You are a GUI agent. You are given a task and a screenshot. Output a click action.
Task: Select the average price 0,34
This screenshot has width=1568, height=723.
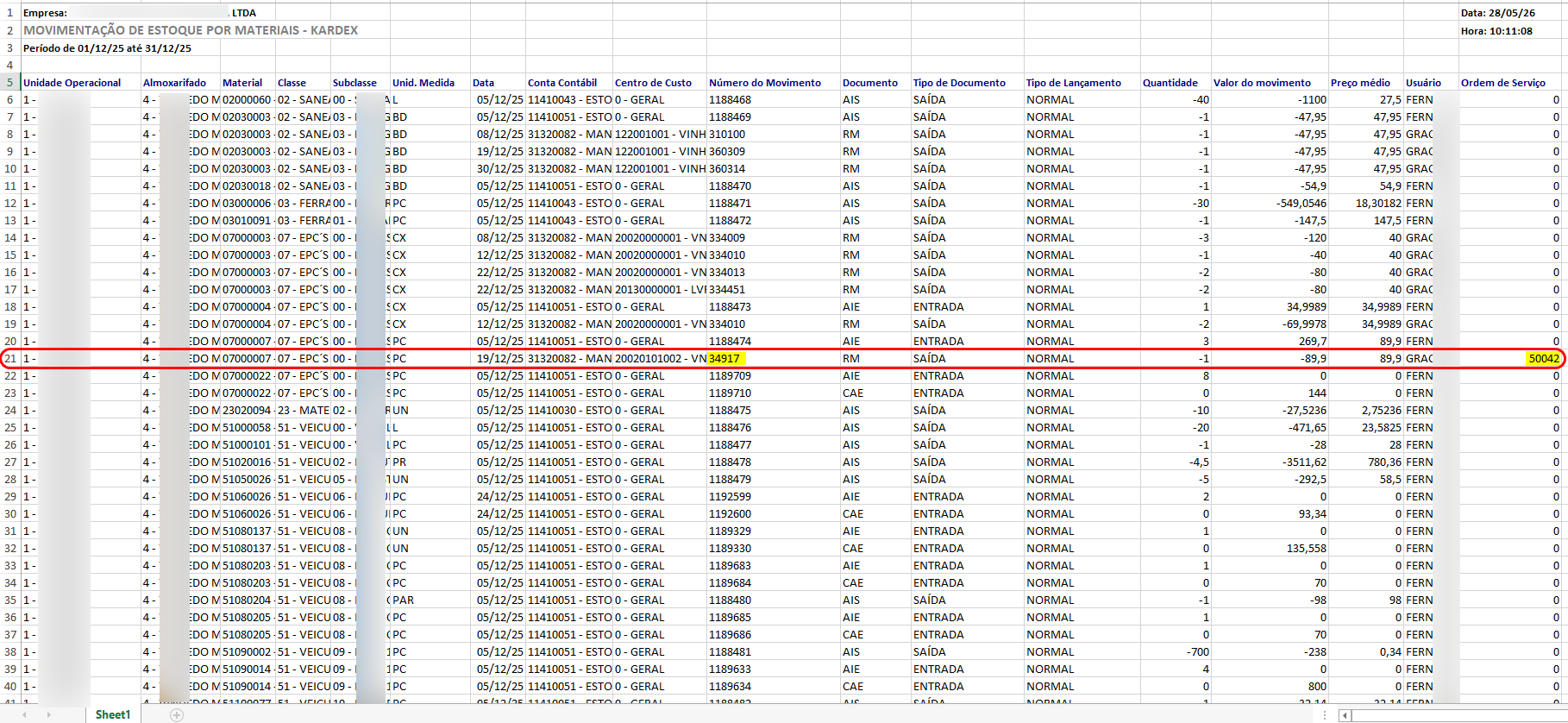1390,652
